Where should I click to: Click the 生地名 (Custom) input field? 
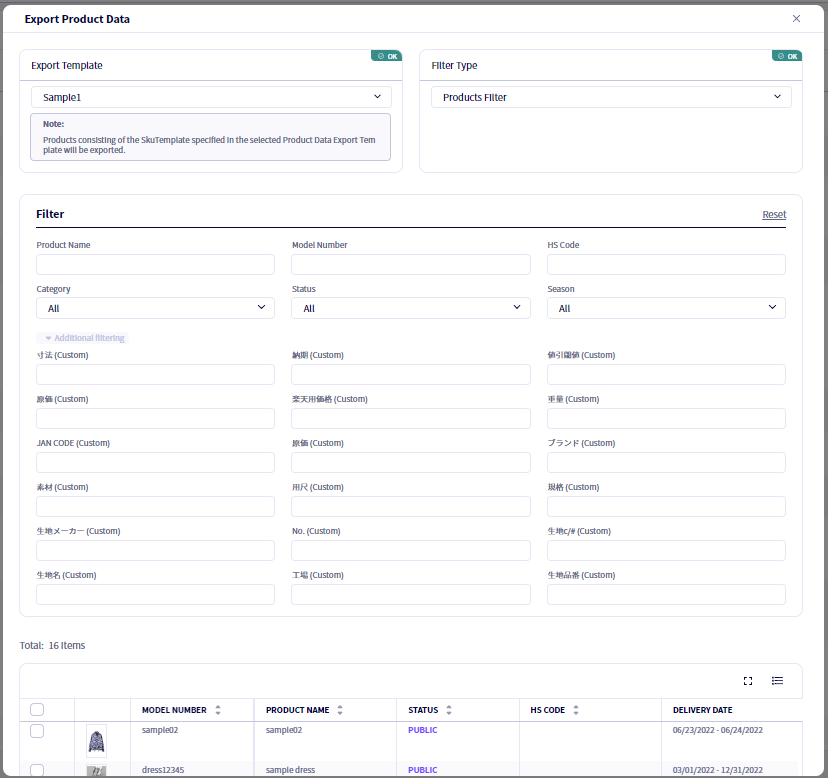tap(155, 595)
